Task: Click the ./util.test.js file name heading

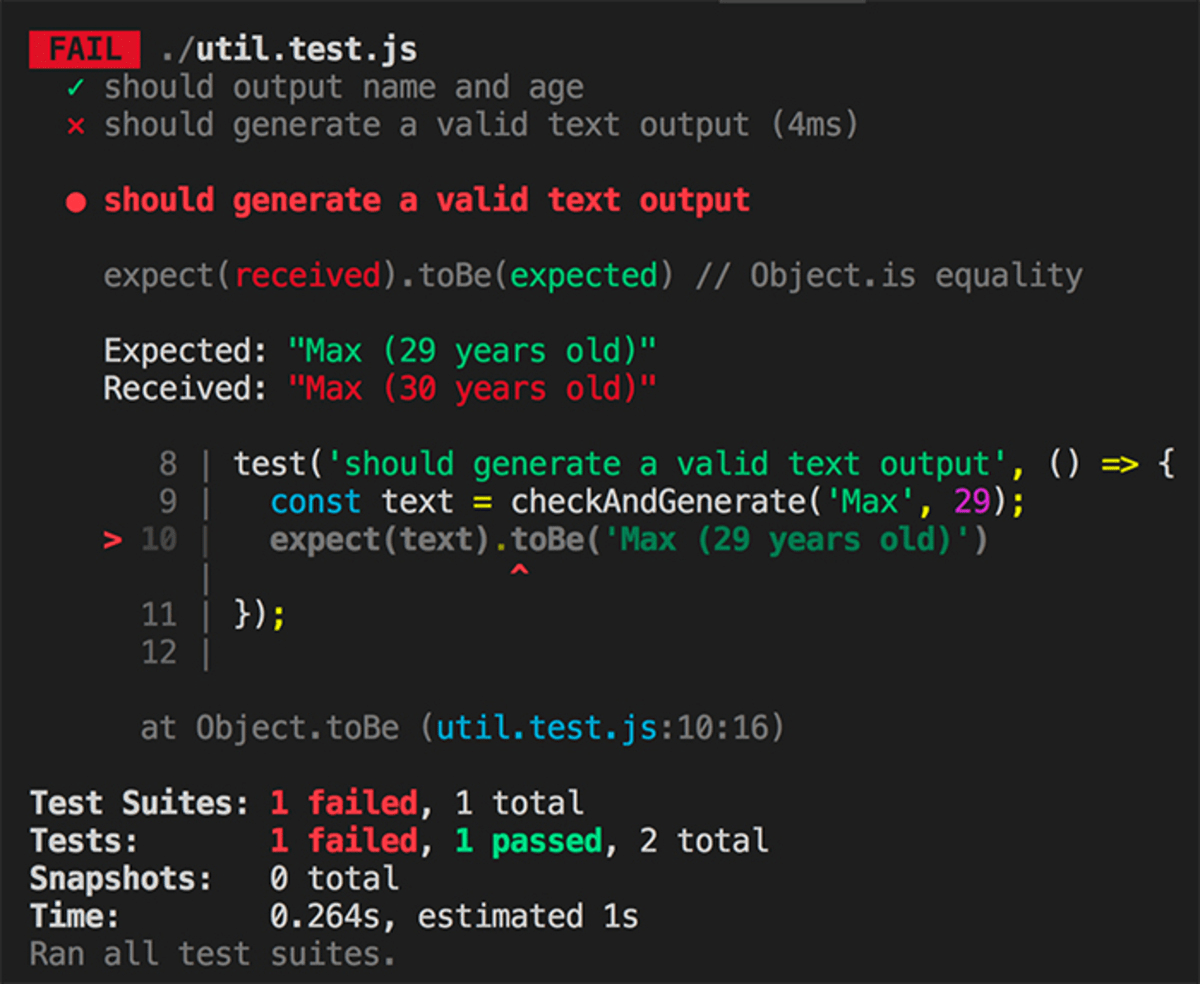Action: [x=288, y=48]
